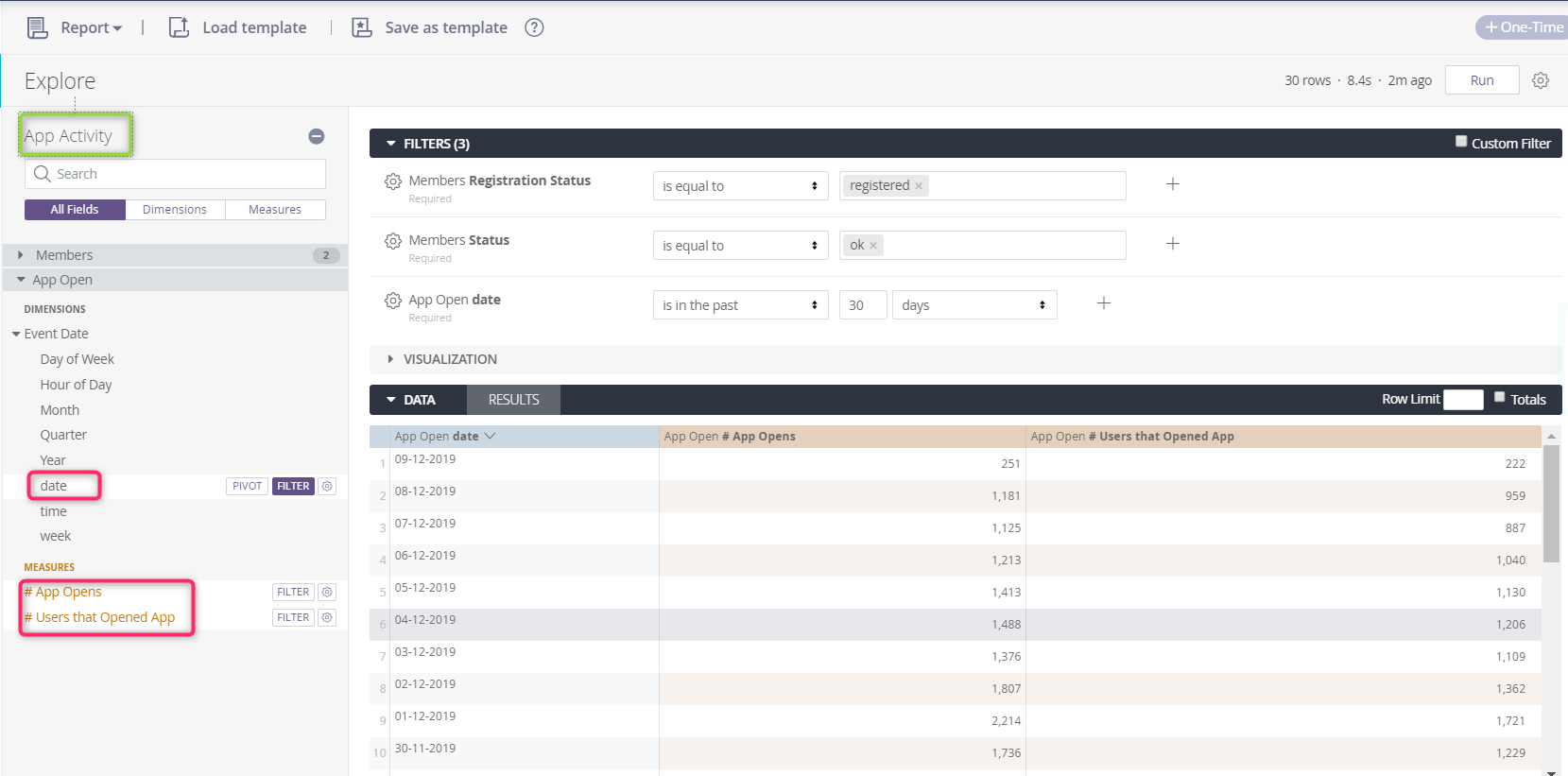The image size is (1568, 776).
Task: Open the help question mark icon
Action: [534, 27]
